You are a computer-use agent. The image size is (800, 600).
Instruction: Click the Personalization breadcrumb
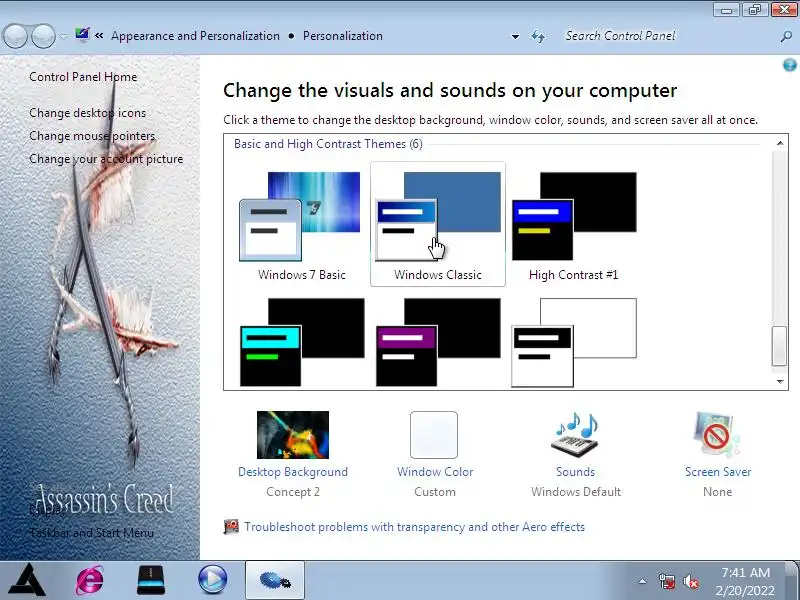(343, 36)
